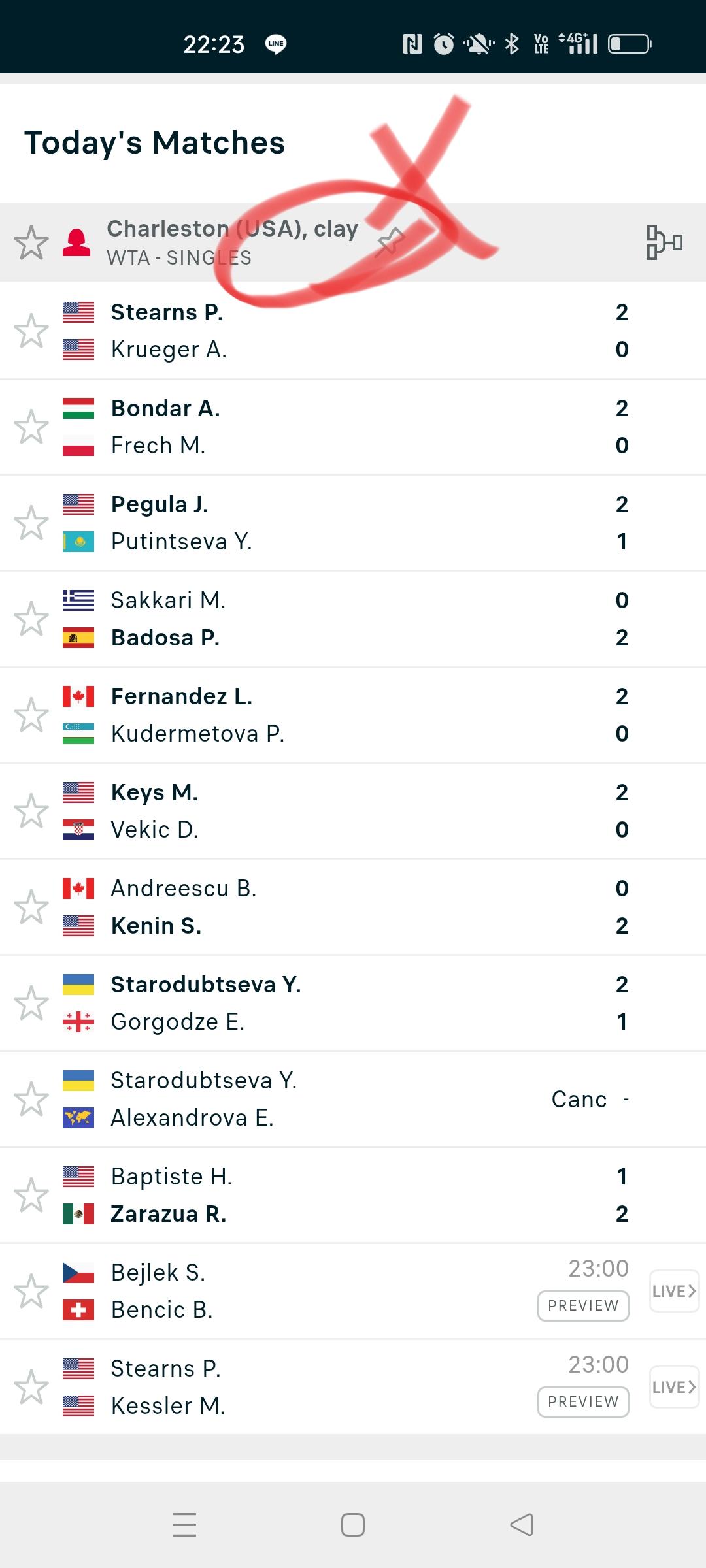
Task: Expand LIVE stream for Bejlek vs Bencic
Action: pyautogui.click(x=674, y=1291)
